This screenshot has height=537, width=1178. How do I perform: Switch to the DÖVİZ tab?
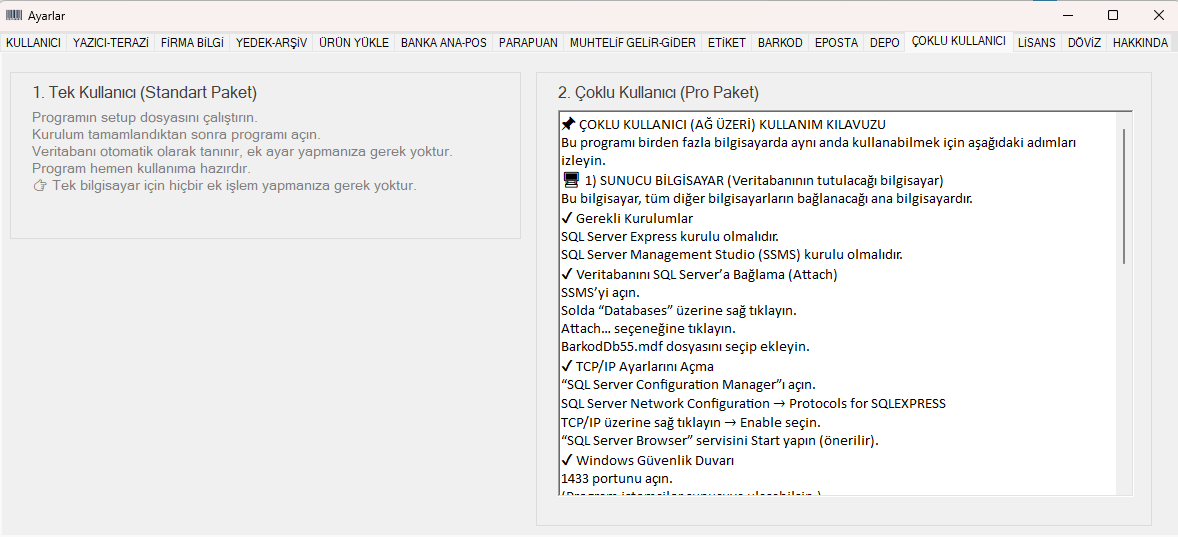(1084, 43)
